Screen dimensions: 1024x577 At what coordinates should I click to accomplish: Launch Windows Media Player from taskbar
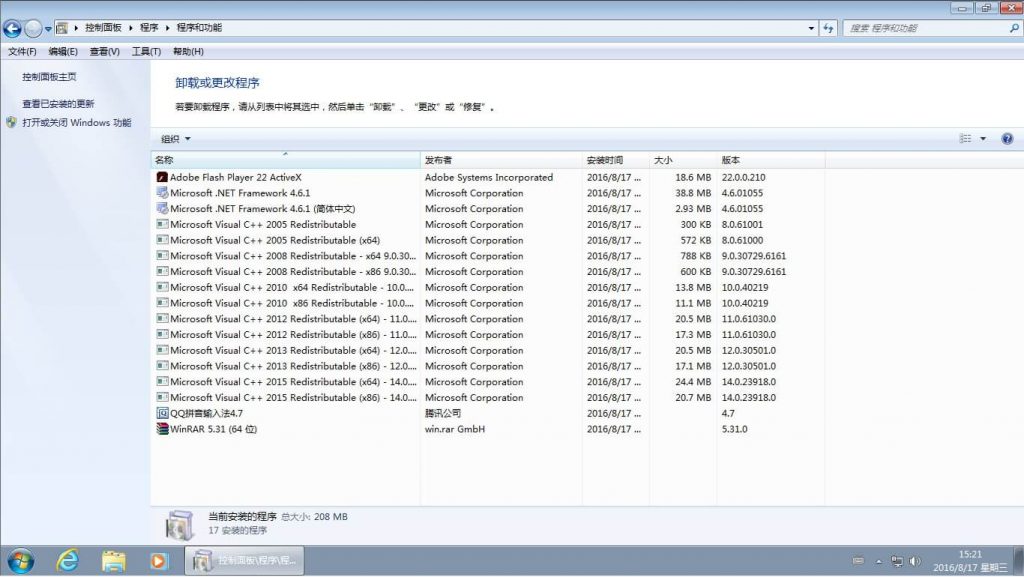point(159,561)
